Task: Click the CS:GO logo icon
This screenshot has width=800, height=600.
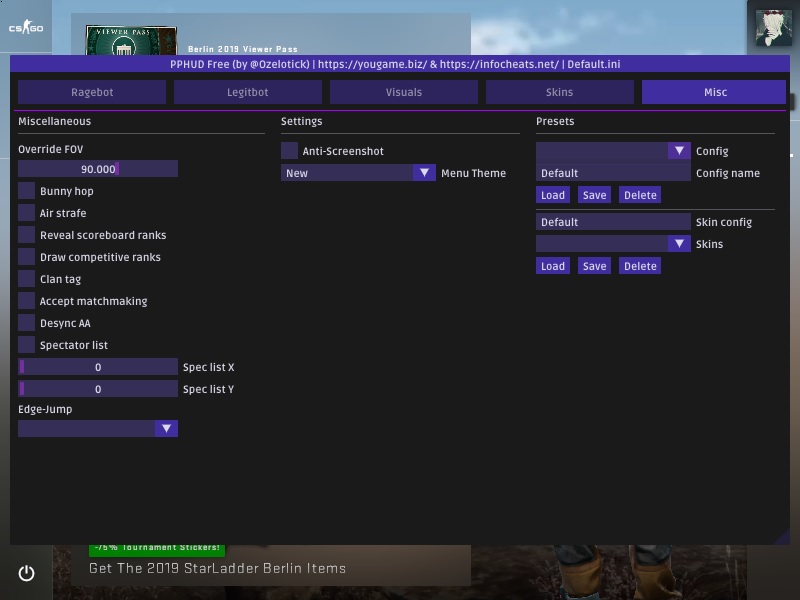Action: tap(26, 27)
